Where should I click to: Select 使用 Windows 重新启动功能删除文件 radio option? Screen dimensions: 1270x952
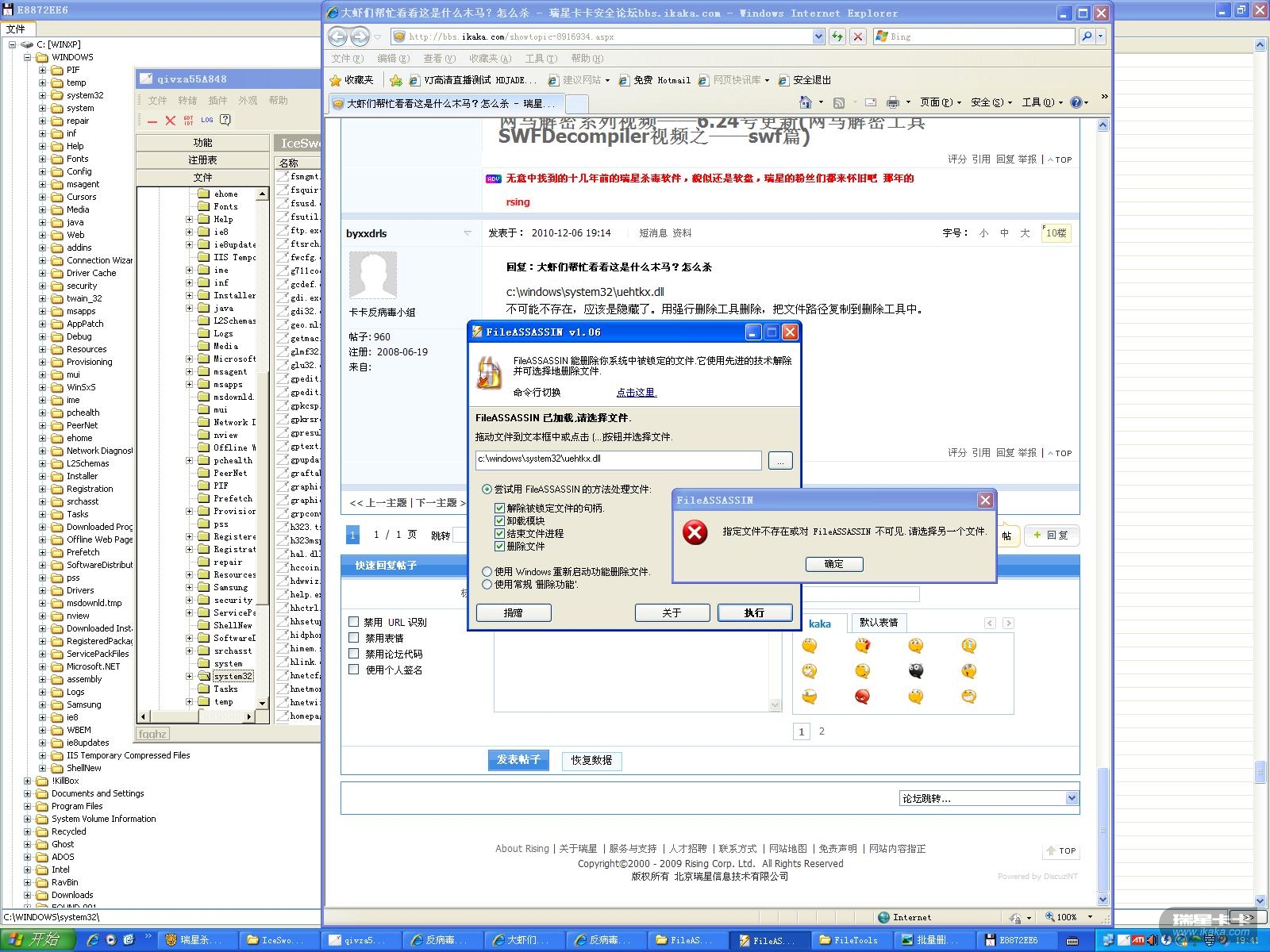coord(487,572)
